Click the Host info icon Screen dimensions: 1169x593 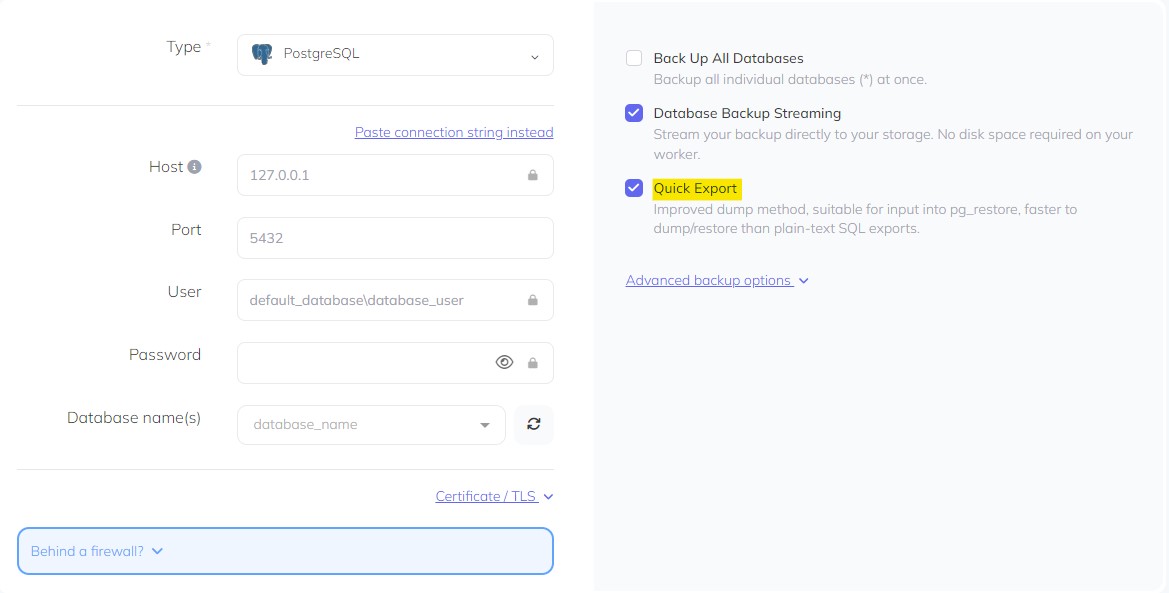[x=194, y=167]
